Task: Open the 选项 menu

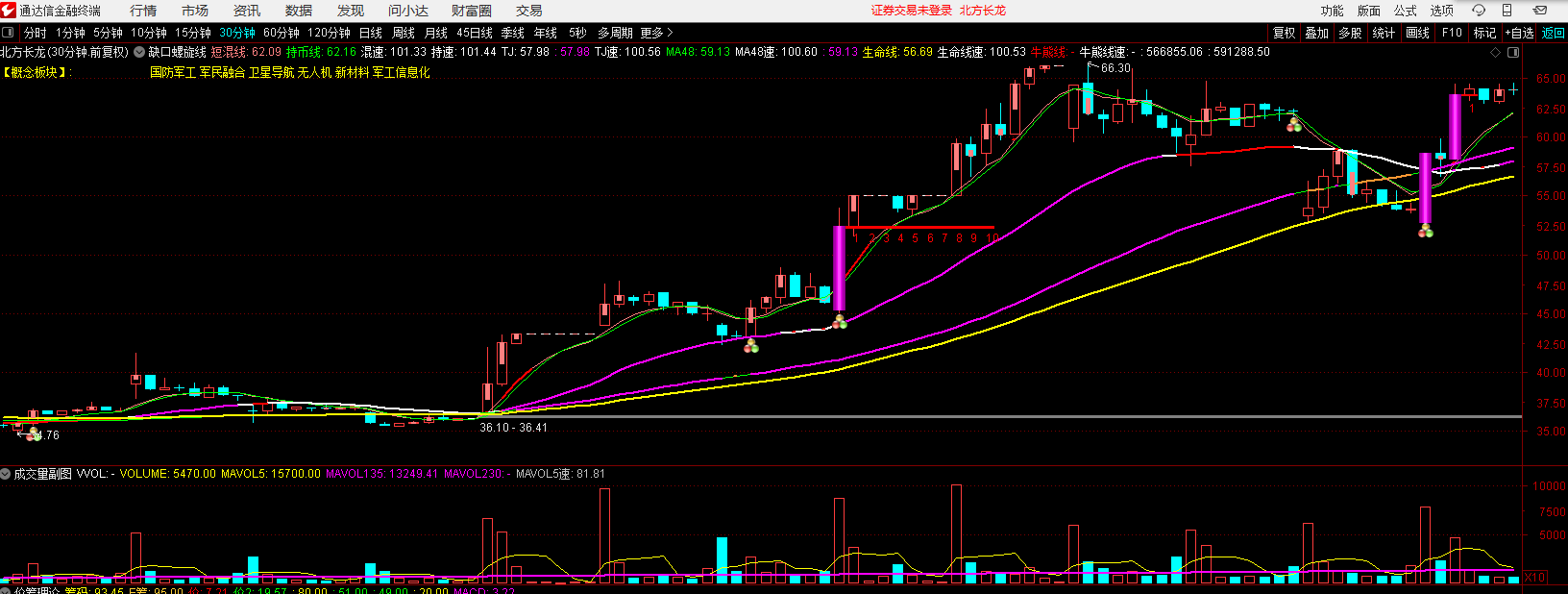Action: 1442,11
